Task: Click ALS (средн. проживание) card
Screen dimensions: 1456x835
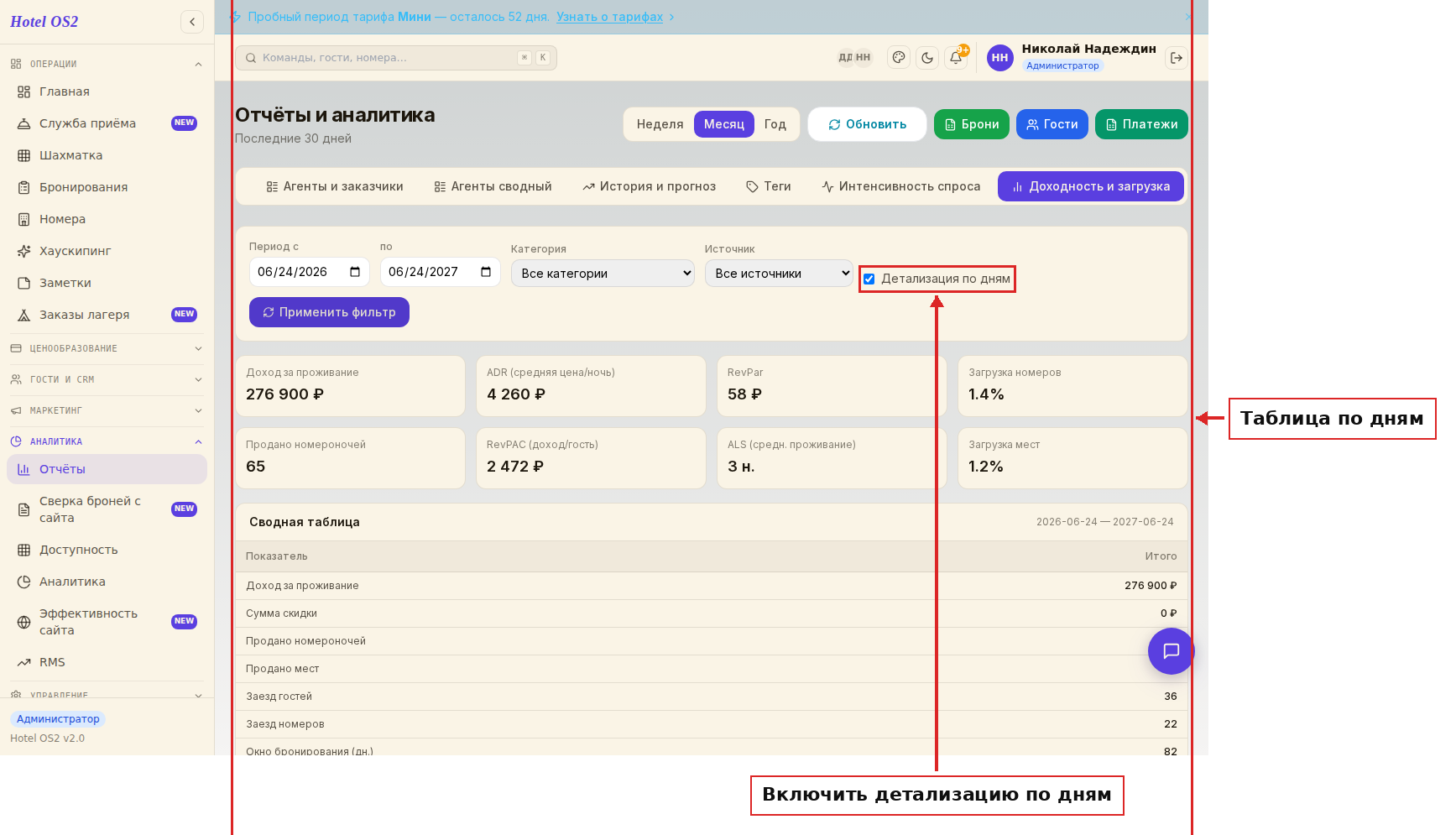Action: [832, 458]
